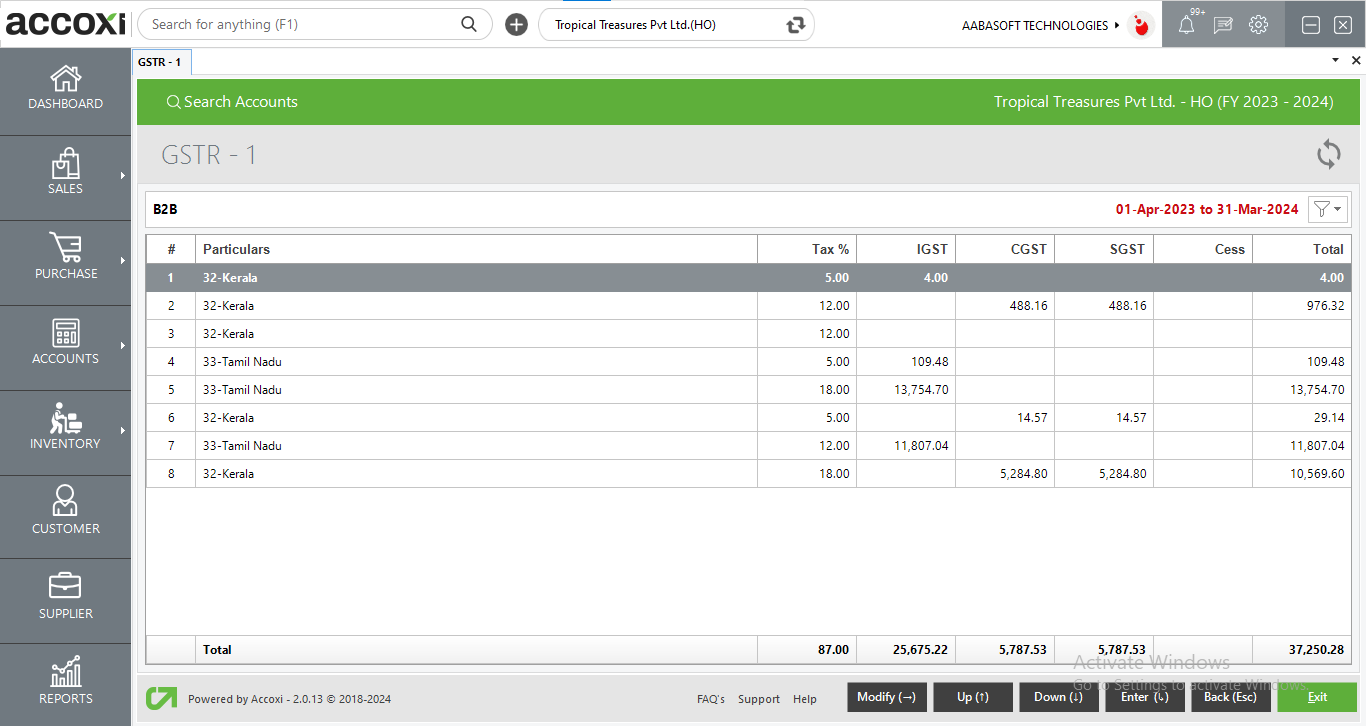This screenshot has width=1366, height=726.
Task: Open the filter dropdown for the date range
Action: 1328,209
